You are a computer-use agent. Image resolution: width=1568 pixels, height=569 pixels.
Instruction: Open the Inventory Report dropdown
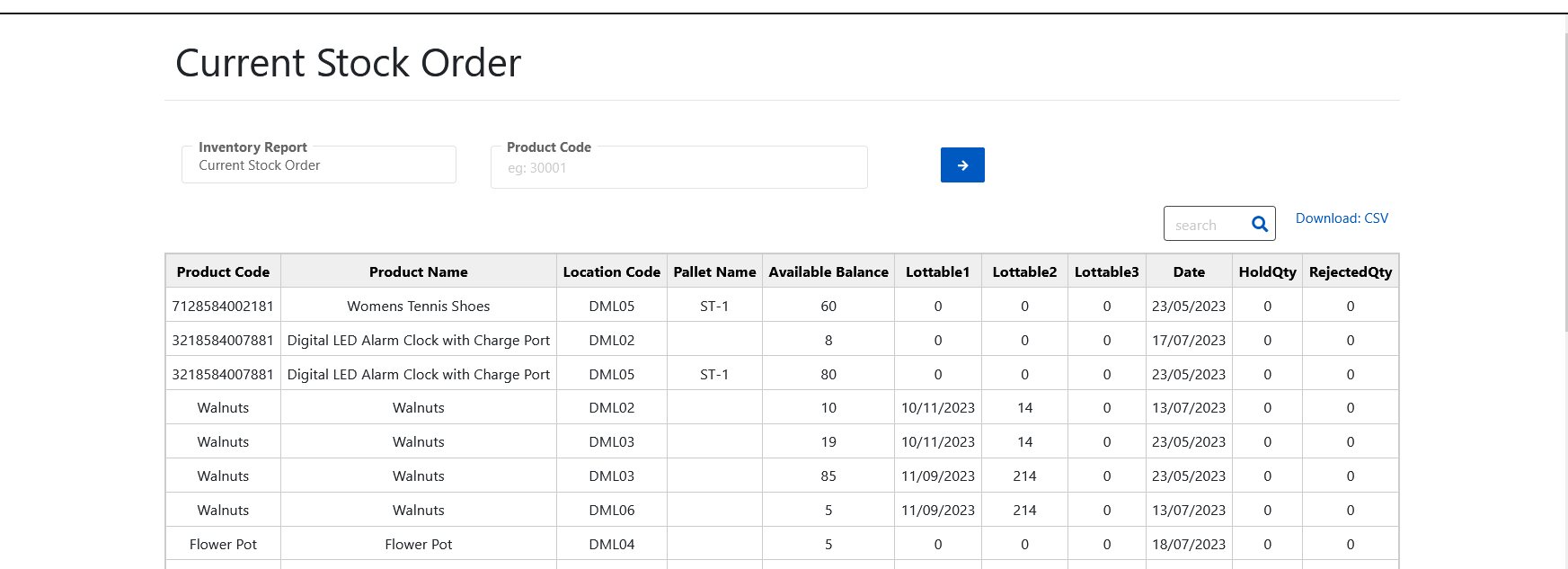(318, 165)
